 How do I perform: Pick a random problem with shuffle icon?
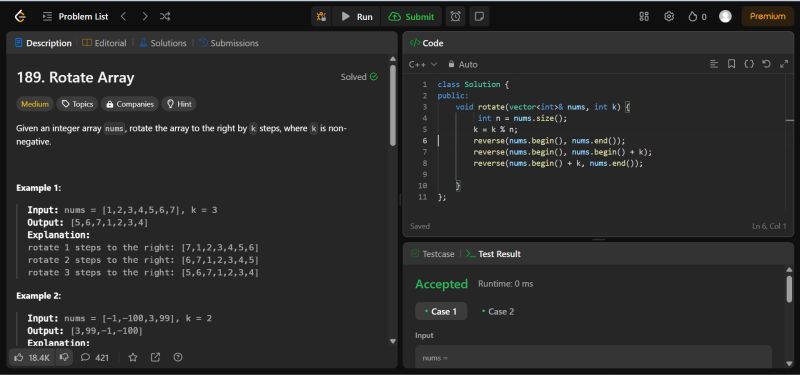click(165, 16)
